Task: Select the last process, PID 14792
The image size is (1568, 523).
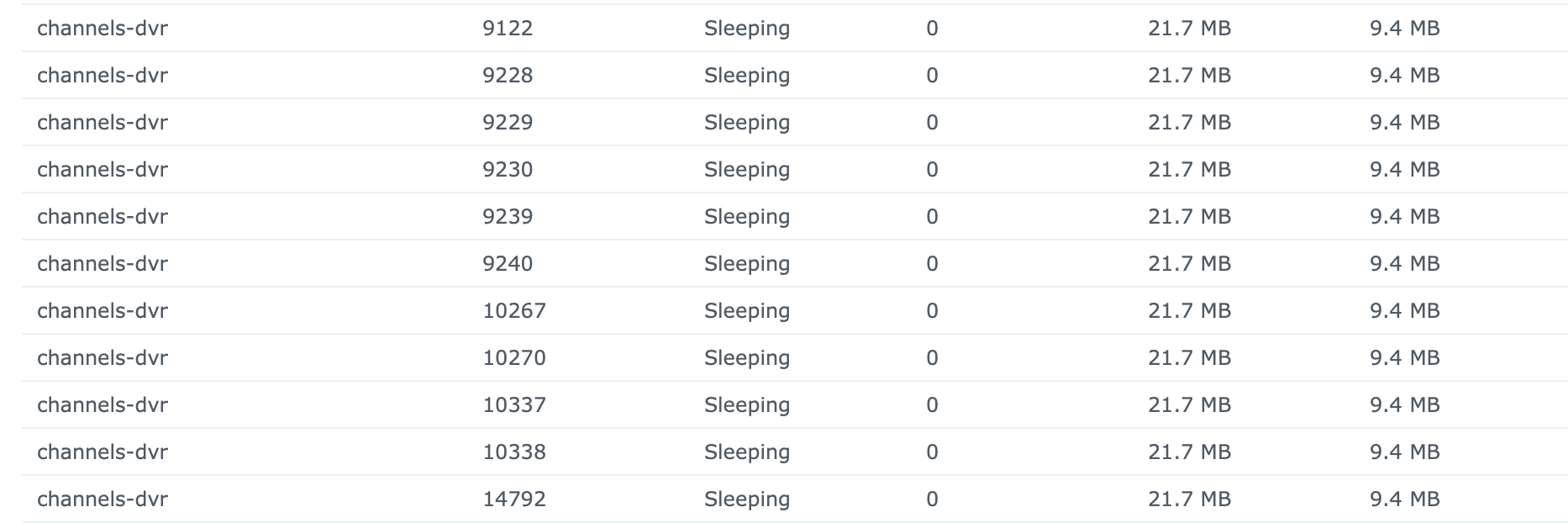Action: (x=514, y=499)
